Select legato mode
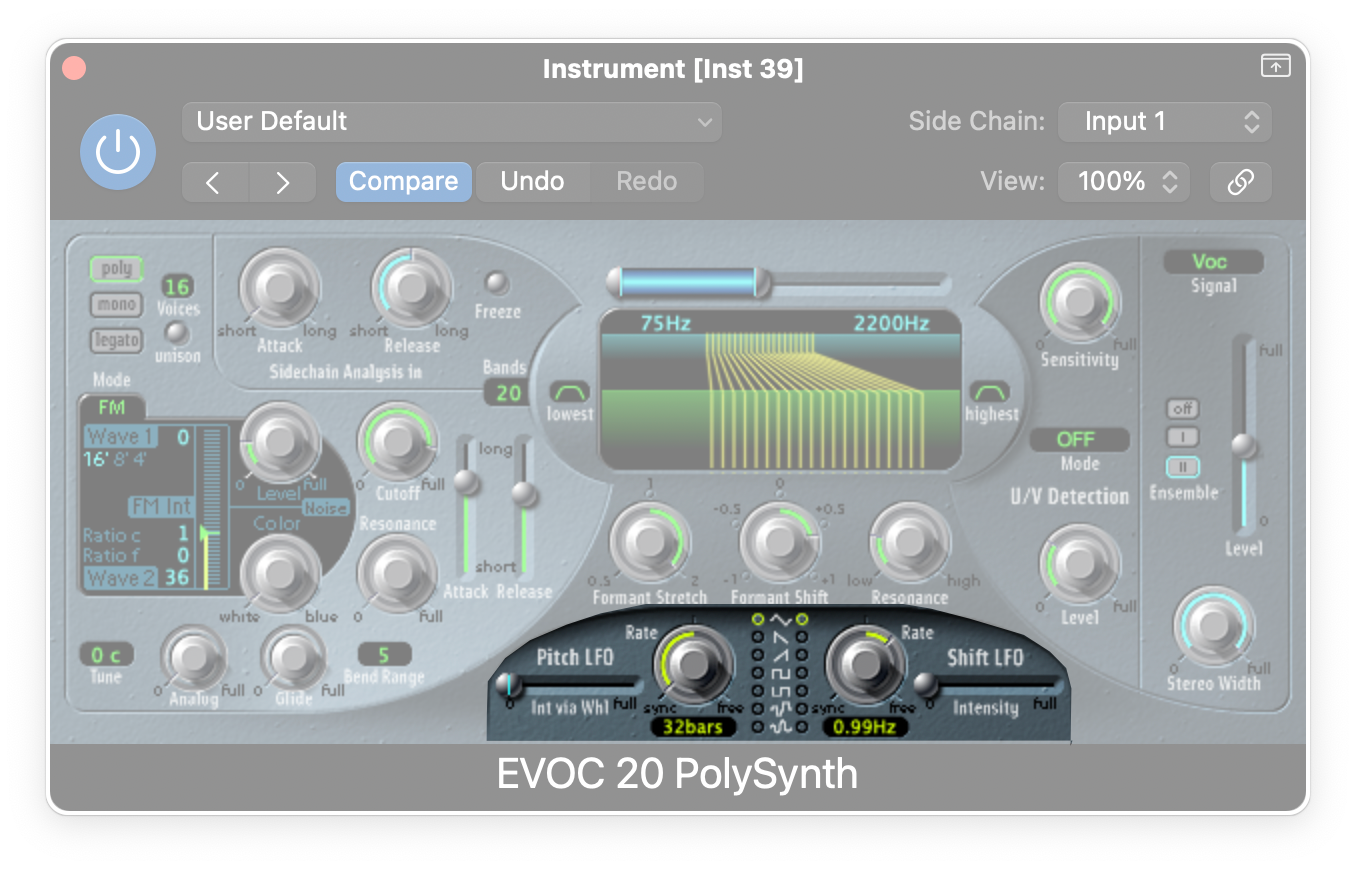The width and height of the screenshot is (1356, 870). tap(116, 340)
